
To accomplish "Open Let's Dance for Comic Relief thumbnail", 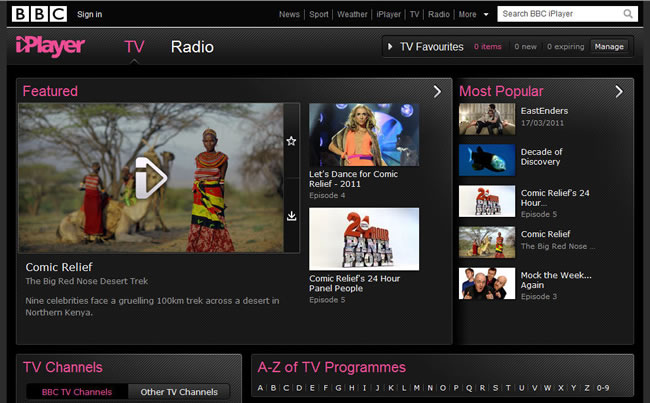I will pos(364,135).
